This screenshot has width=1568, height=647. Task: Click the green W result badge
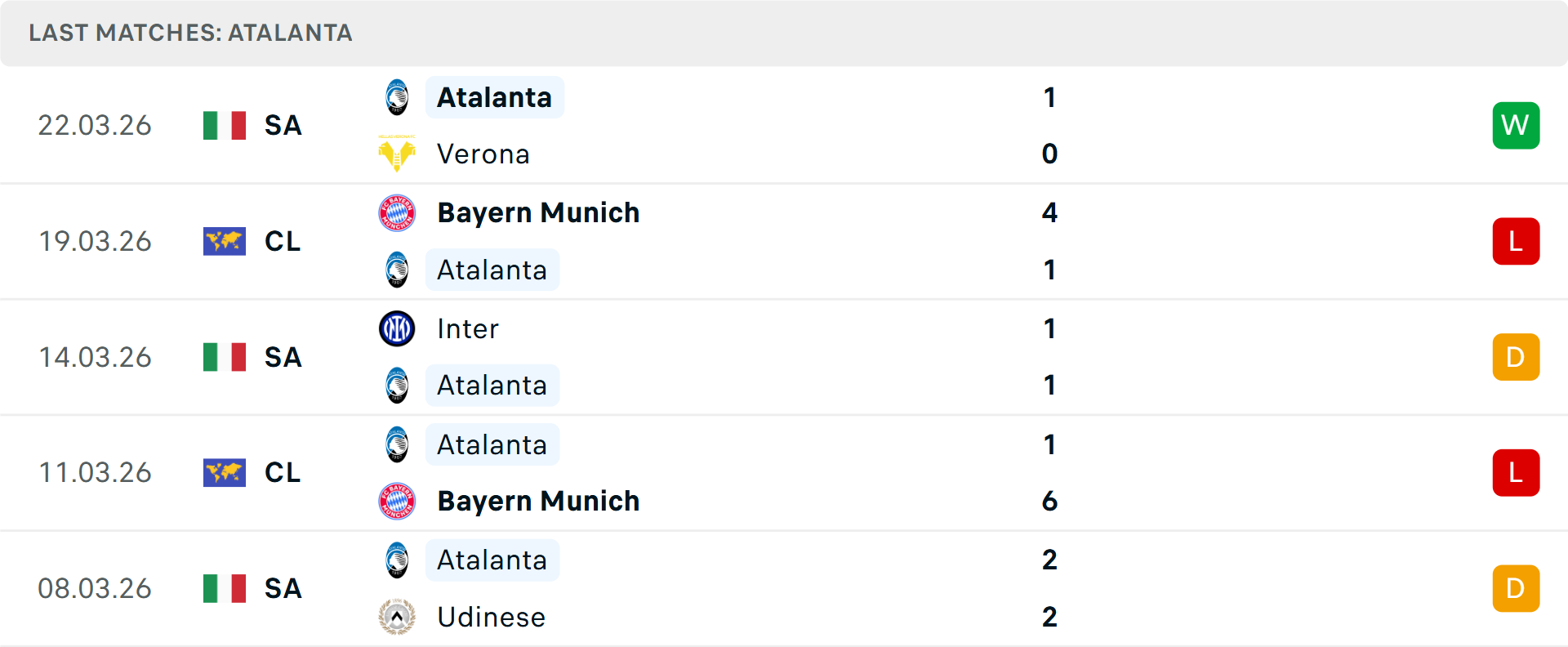[x=1516, y=125]
